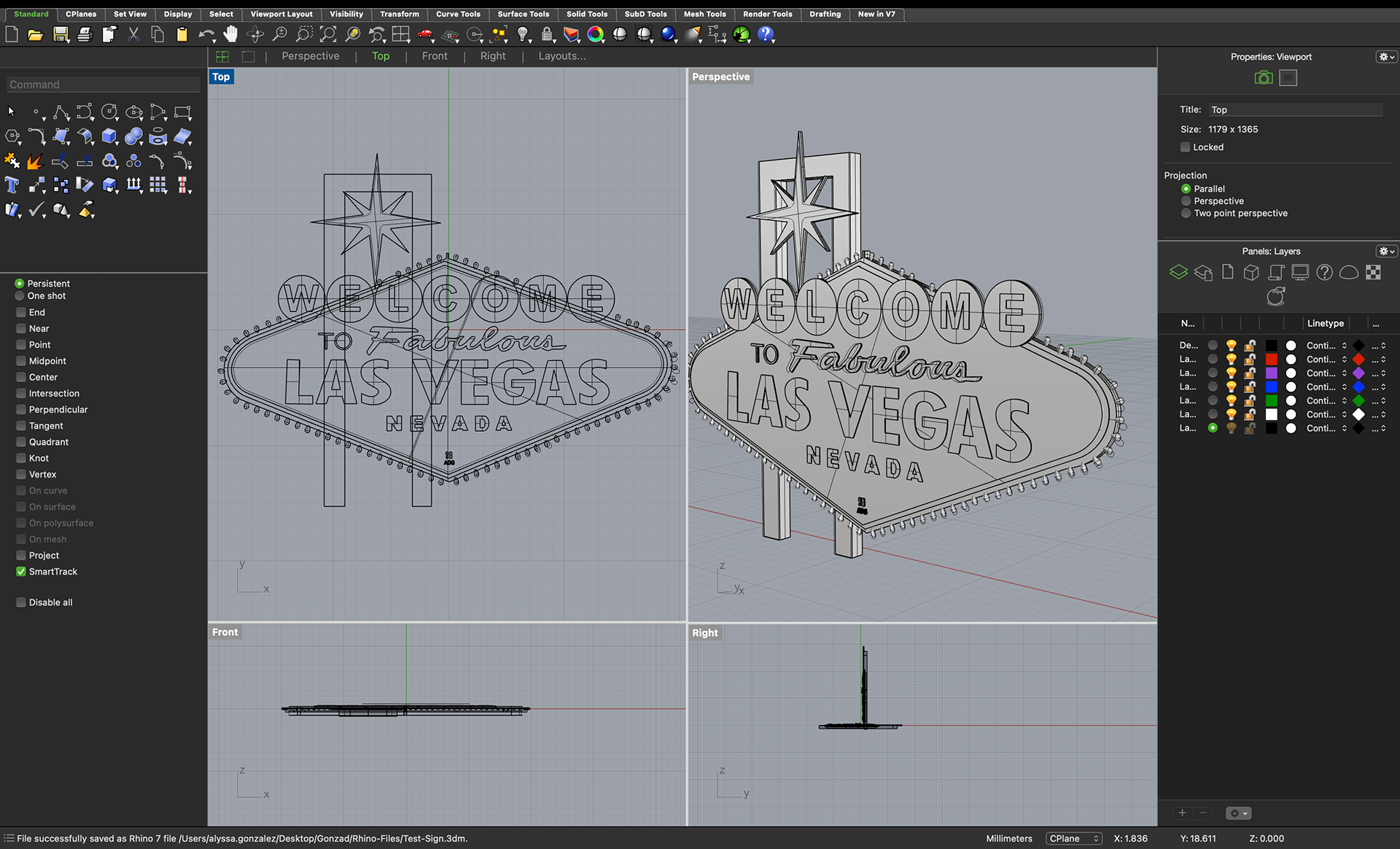
Task: Open the Layouts... viewport tab
Action: [562, 56]
